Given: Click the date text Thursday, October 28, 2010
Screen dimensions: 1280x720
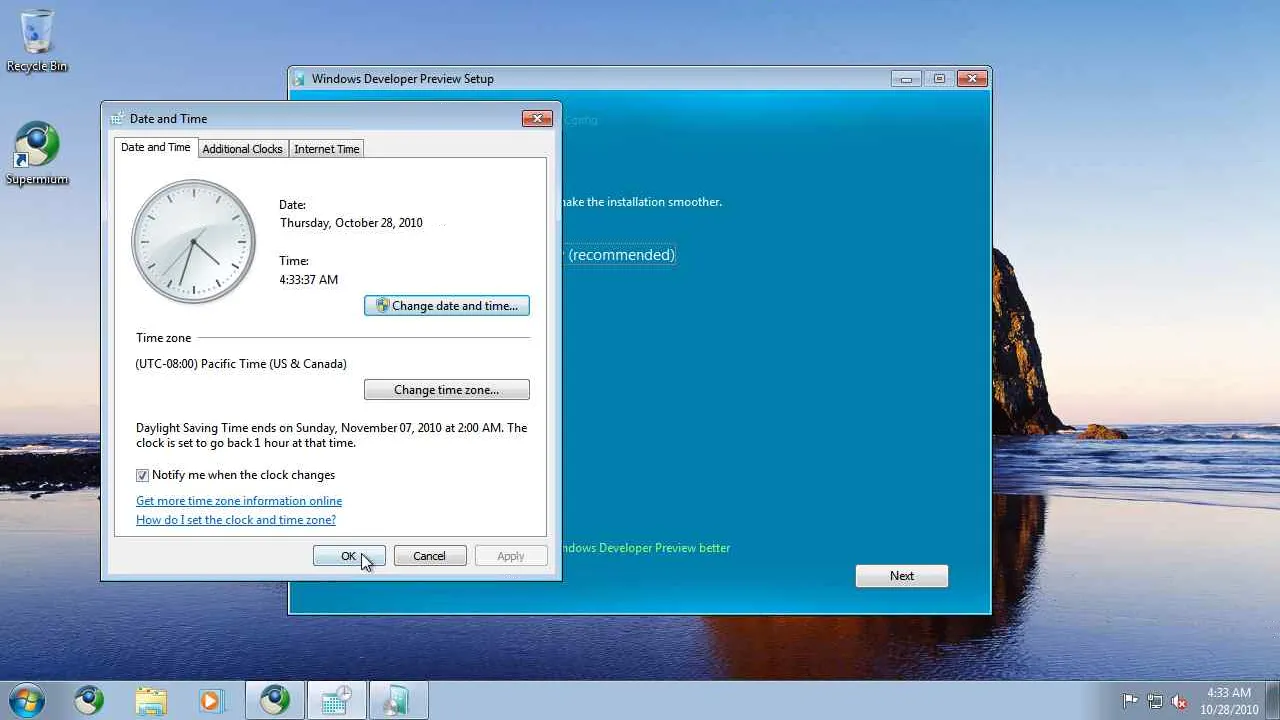Looking at the screenshot, I should pyautogui.click(x=351, y=223).
